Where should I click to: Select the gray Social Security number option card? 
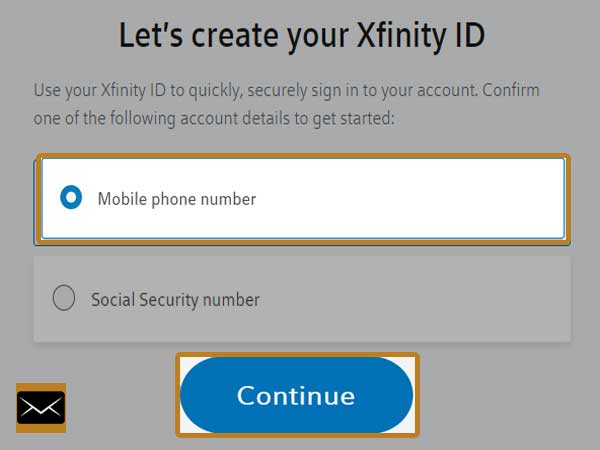[x=302, y=299]
